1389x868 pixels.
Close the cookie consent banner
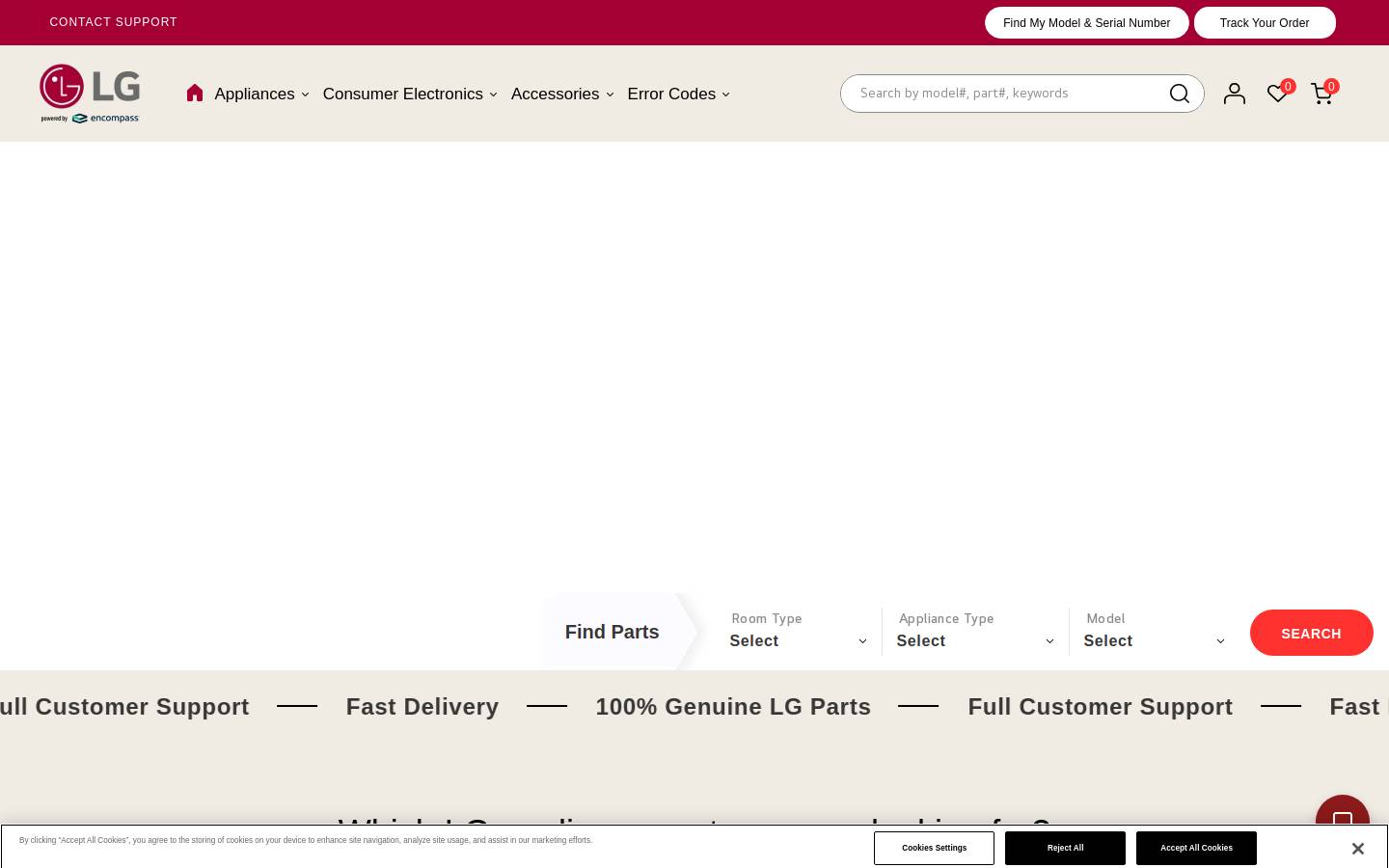tap(1357, 849)
